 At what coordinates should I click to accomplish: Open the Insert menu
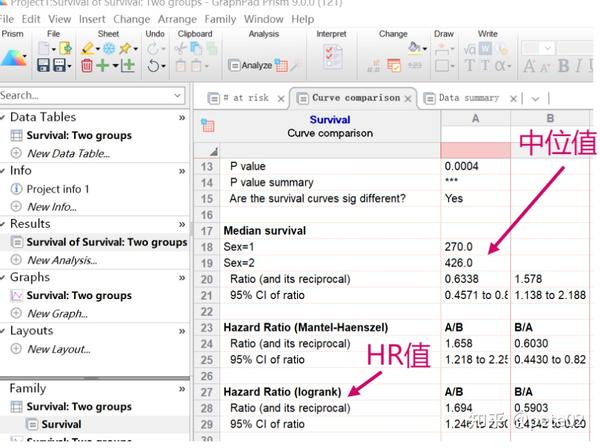point(92,19)
